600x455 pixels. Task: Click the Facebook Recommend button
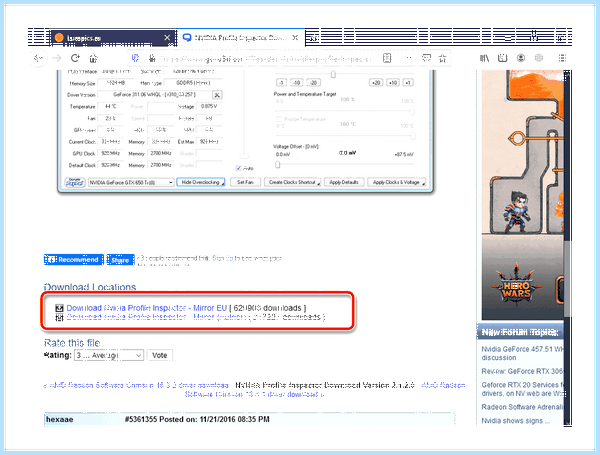tap(73, 259)
